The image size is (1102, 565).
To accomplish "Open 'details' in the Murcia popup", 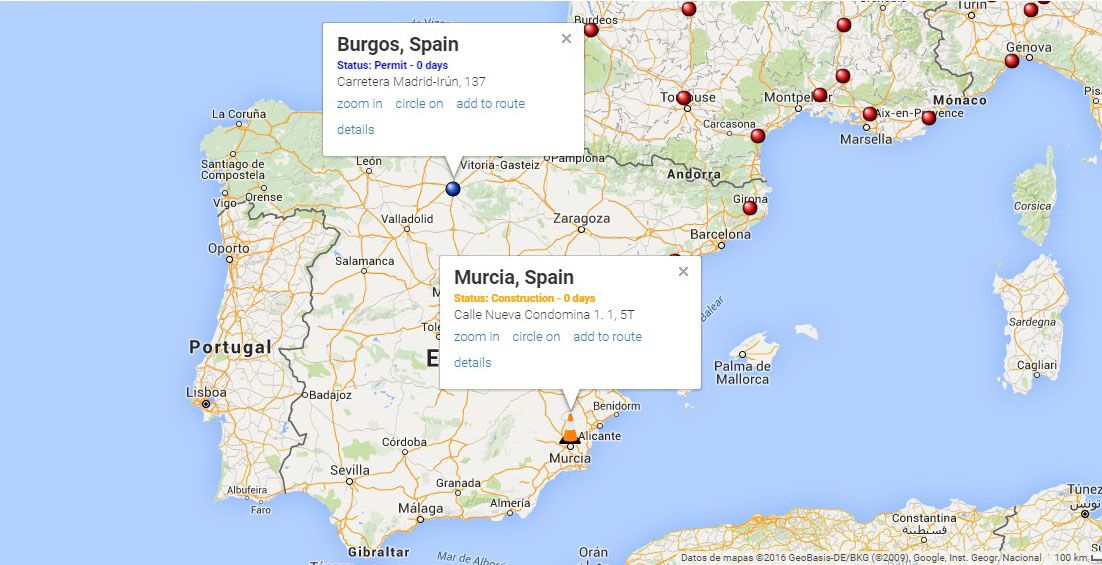I will coord(472,363).
